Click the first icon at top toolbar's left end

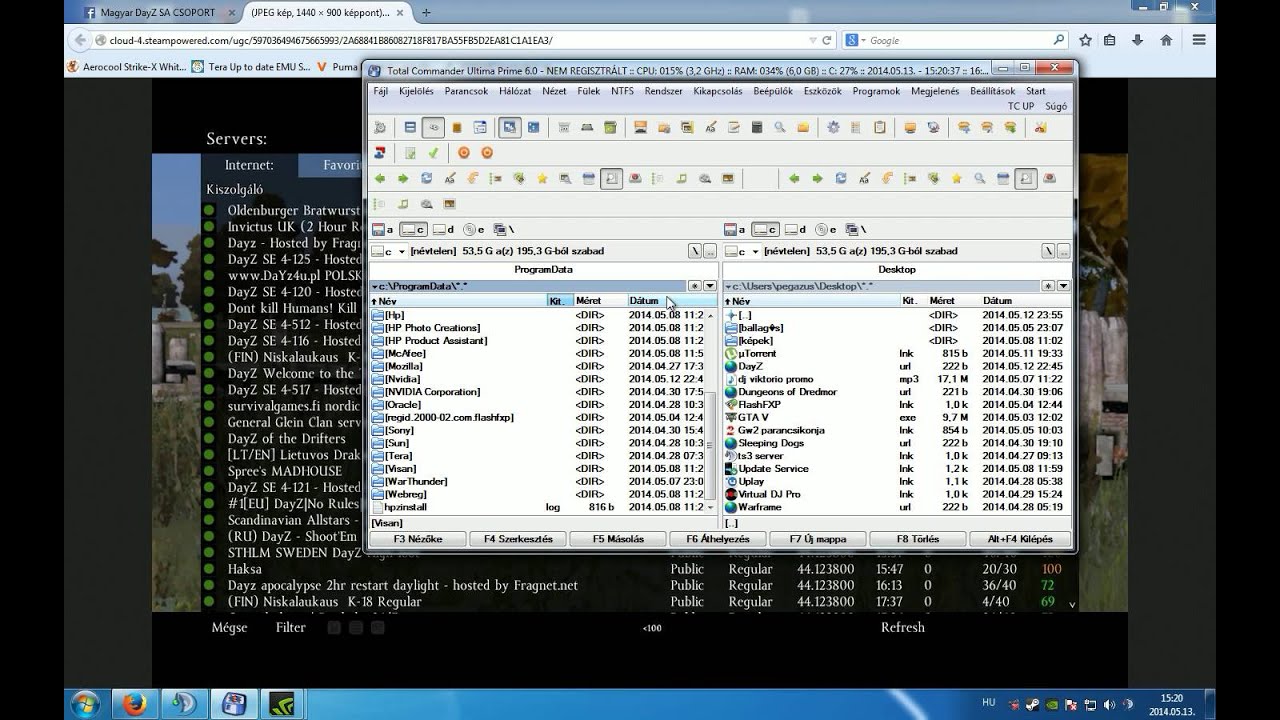tap(380, 128)
